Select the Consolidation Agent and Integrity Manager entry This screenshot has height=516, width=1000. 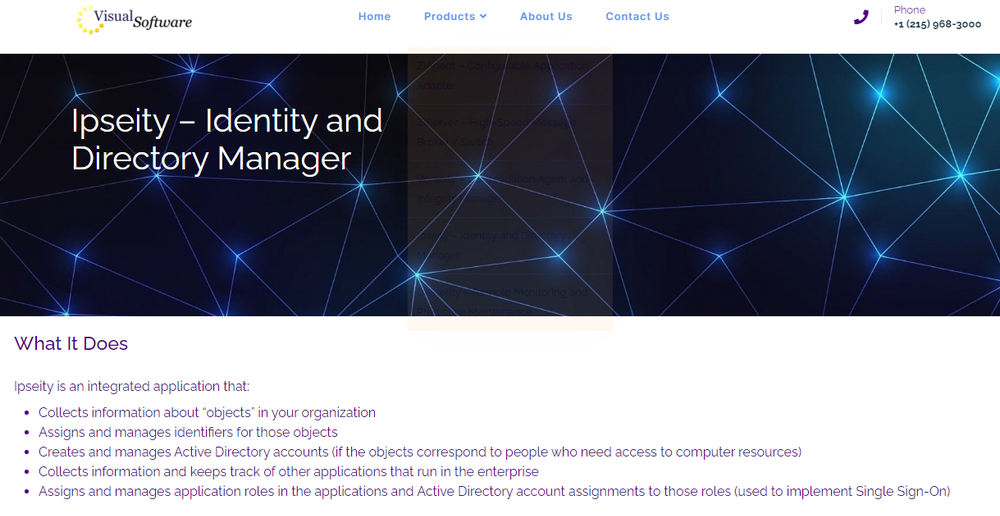tap(510, 189)
